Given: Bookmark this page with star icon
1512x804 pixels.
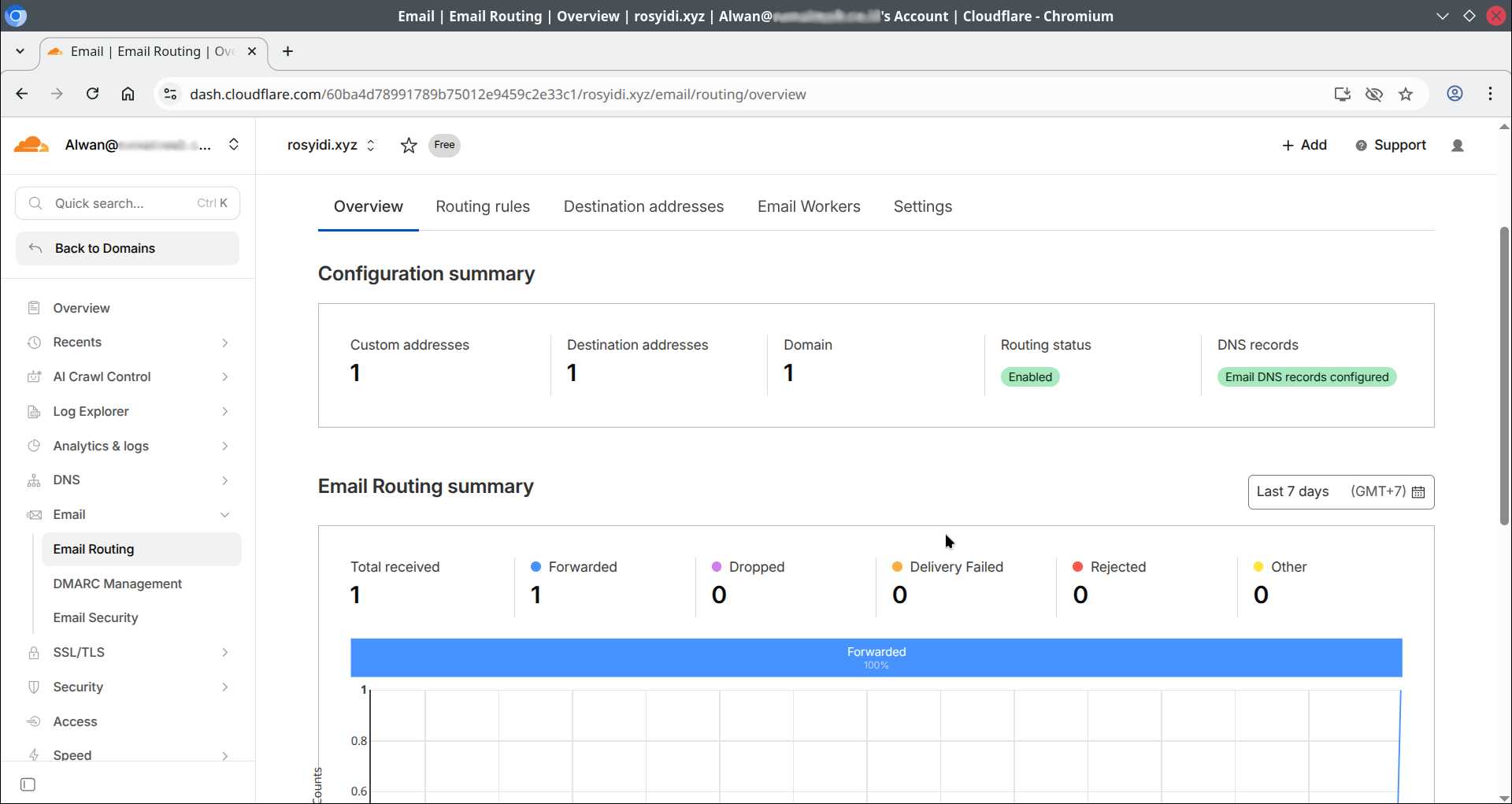Looking at the screenshot, I should 1406,94.
